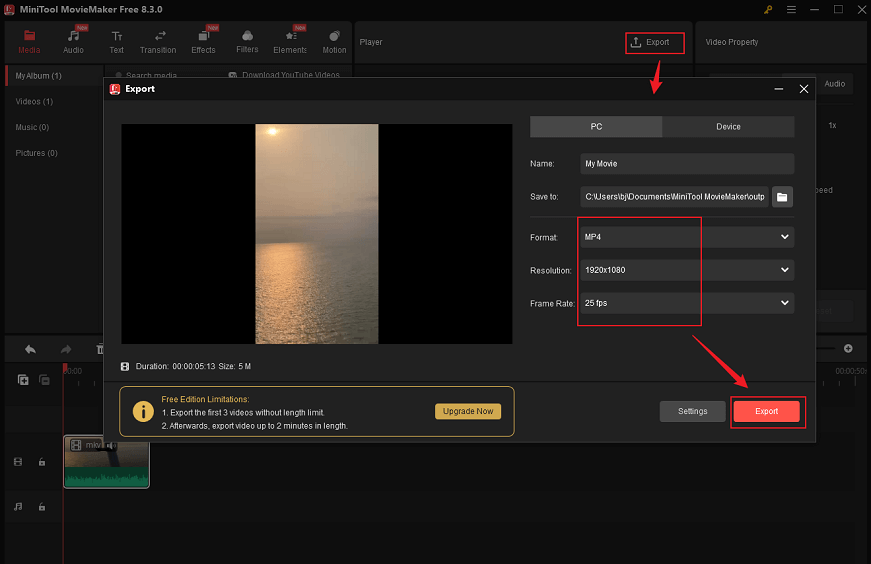
Task: Toggle the audio track lock
Action: [x=42, y=507]
